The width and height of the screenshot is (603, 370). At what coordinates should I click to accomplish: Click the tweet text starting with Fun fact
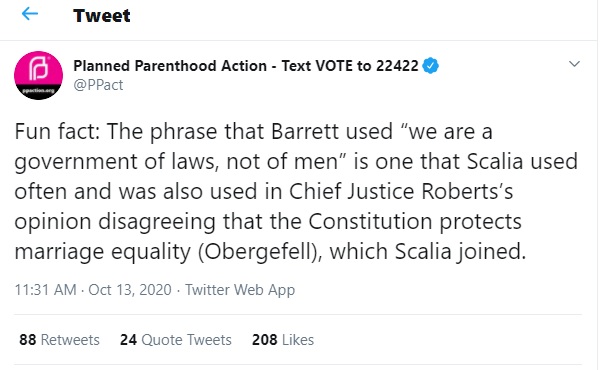[296, 192]
